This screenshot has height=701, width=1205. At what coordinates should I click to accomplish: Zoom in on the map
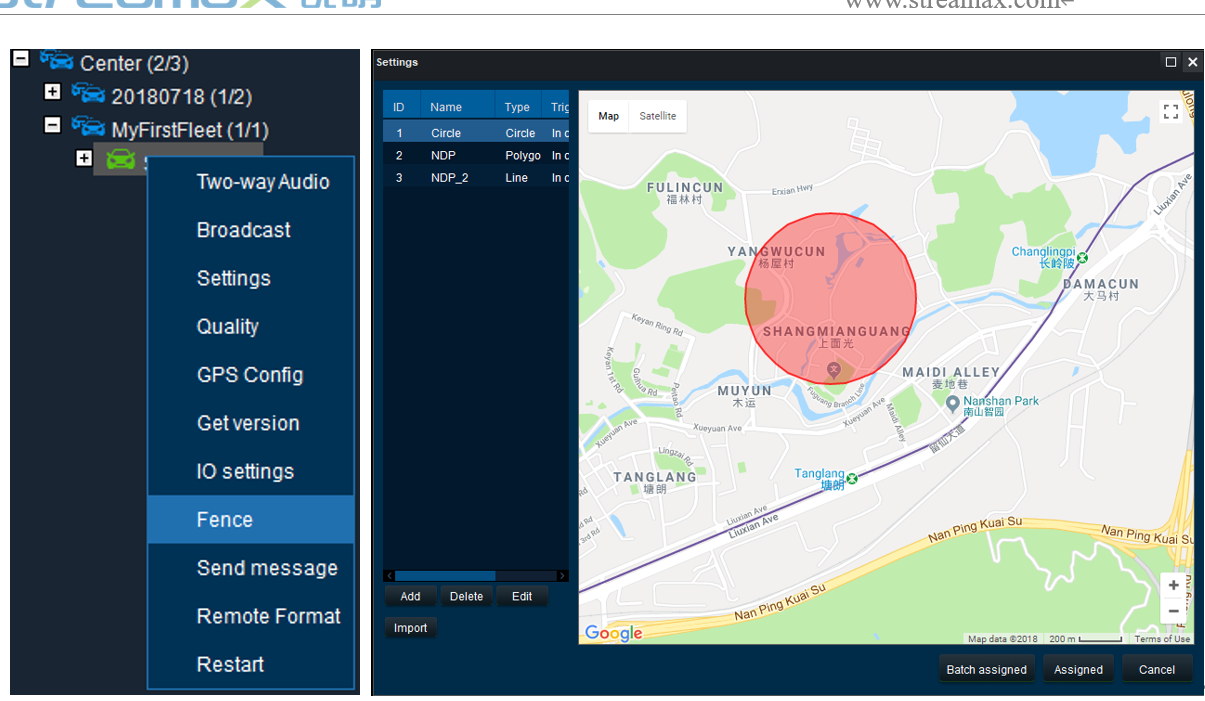pyautogui.click(x=1173, y=586)
